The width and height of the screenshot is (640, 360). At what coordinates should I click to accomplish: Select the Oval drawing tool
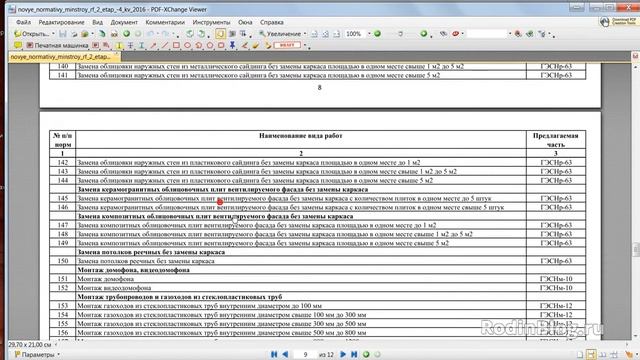click(x=187, y=45)
